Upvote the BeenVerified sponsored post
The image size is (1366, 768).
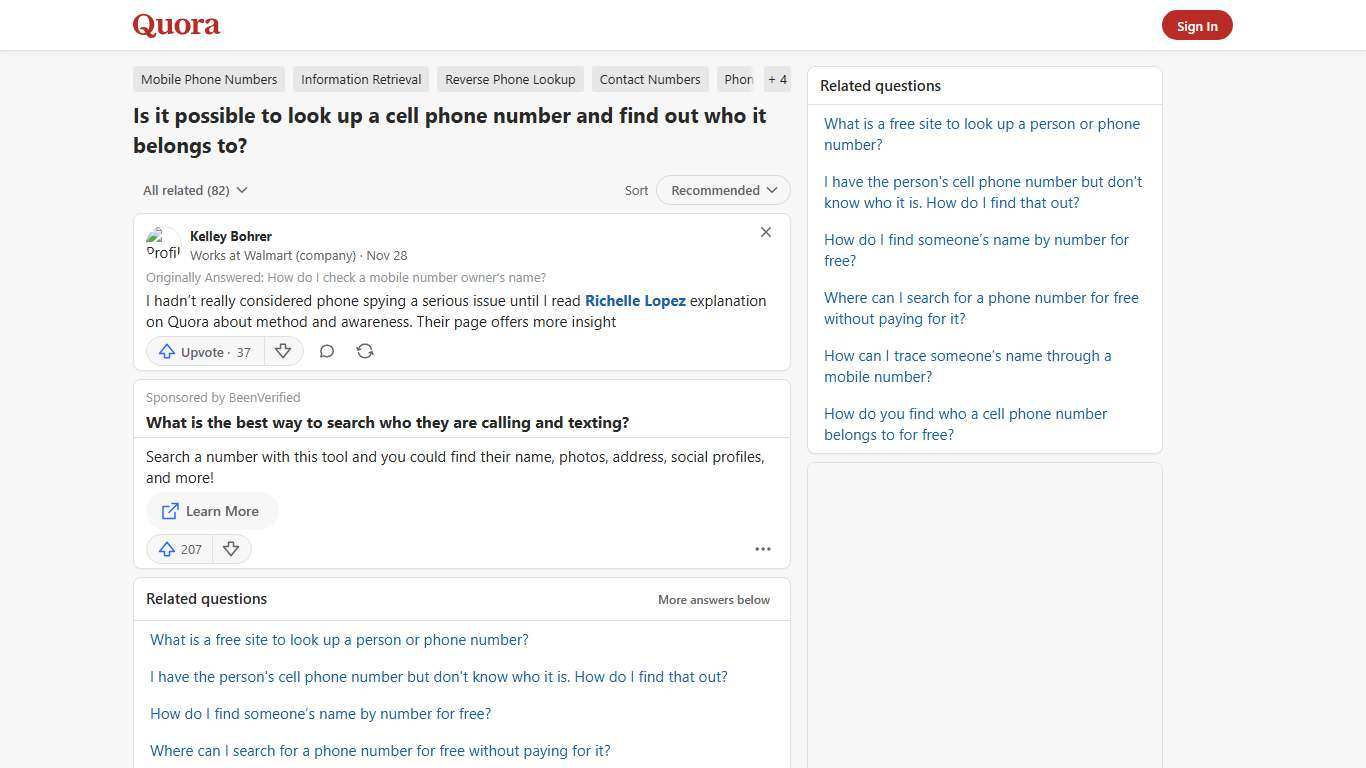click(179, 548)
